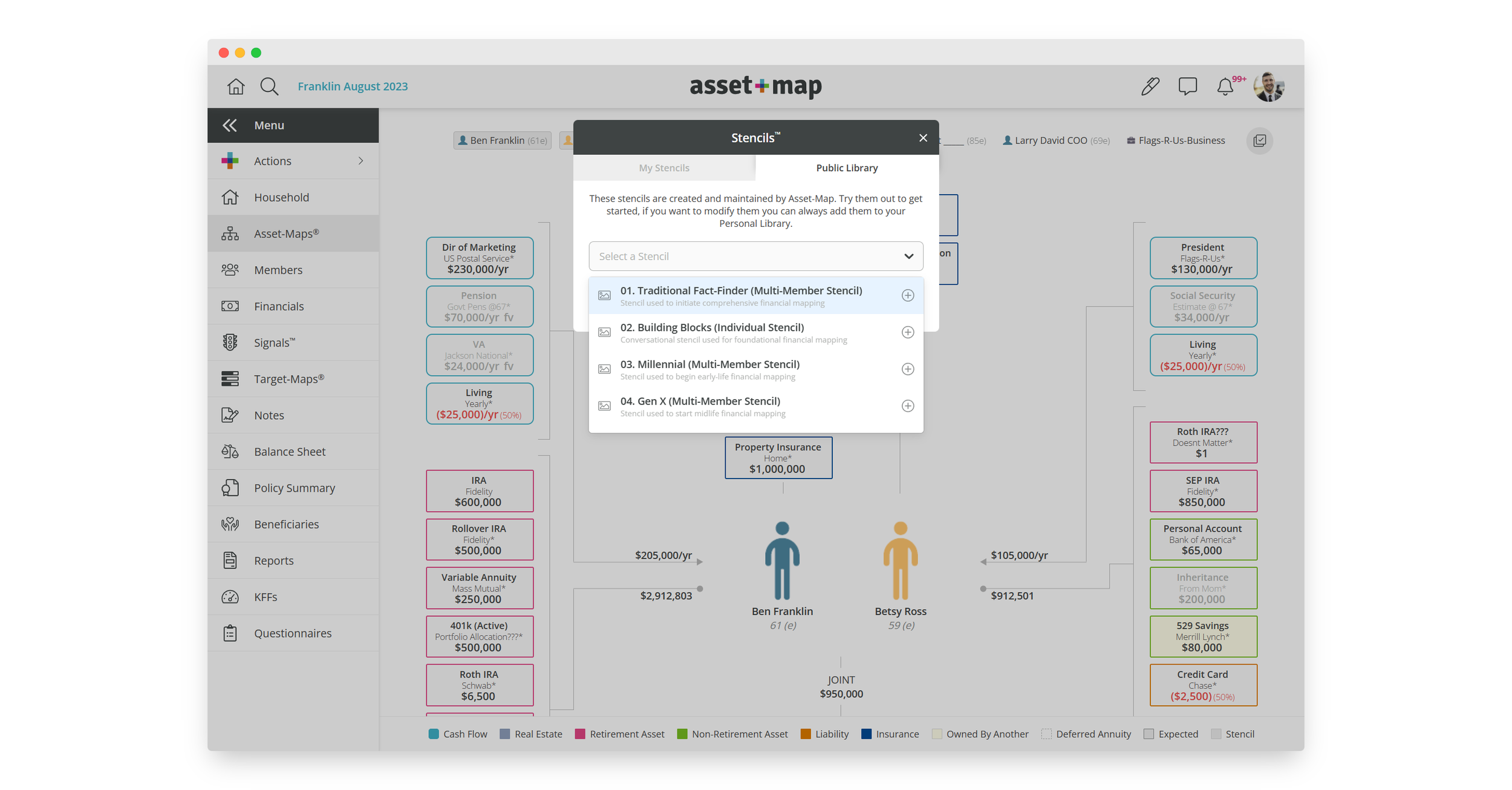
Task: Click the Real Estate legend swatch
Action: point(505,734)
